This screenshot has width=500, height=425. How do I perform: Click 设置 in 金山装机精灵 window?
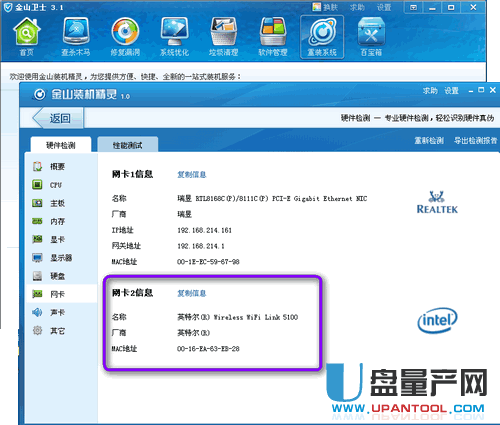(451, 91)
